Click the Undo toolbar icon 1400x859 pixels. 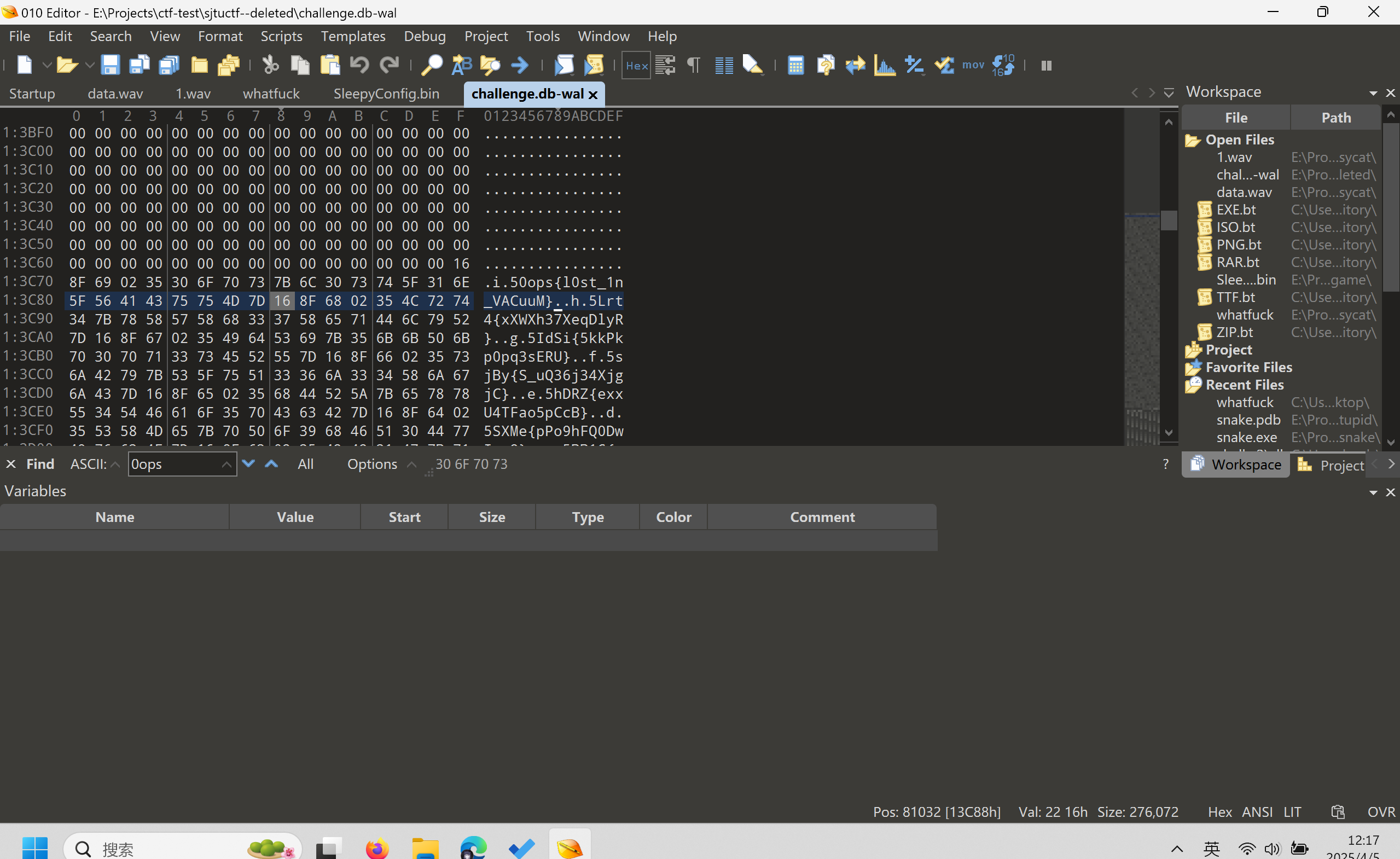click(359, 65)
